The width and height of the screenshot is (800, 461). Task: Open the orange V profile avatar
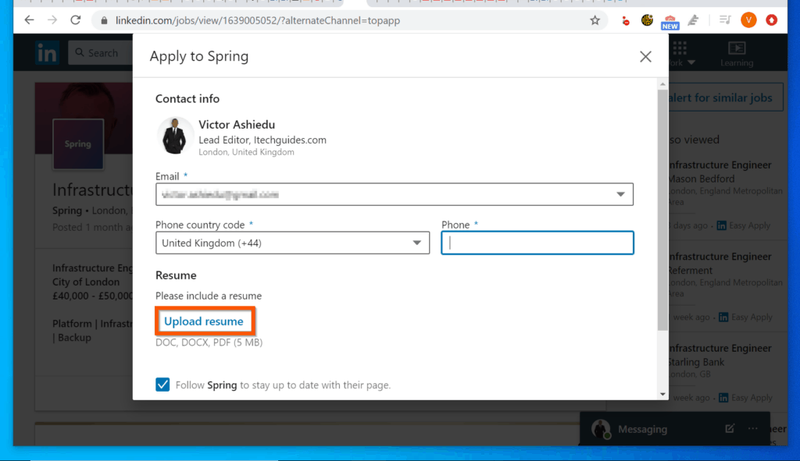pos(748,20)
